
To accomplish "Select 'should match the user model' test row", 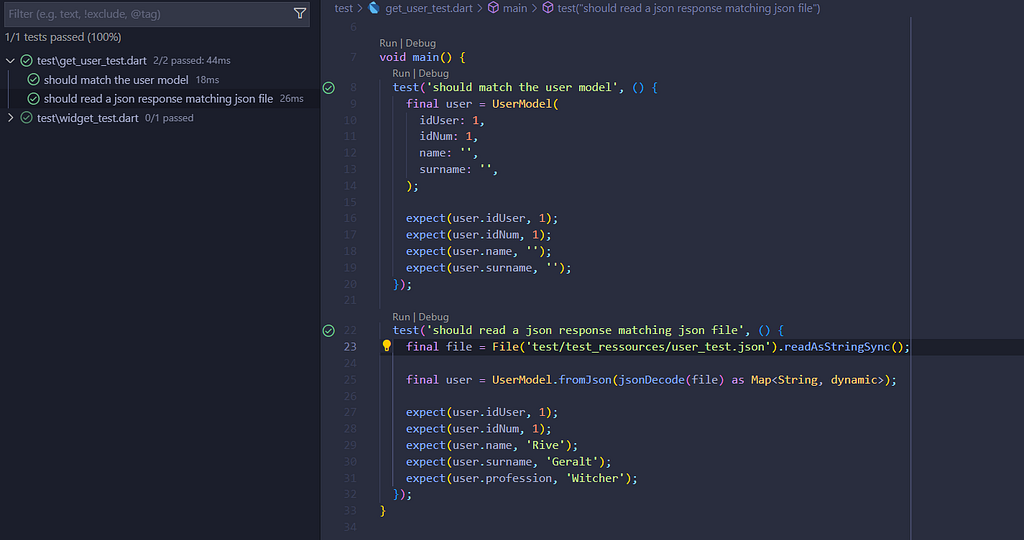I will [x=160, y=80].
